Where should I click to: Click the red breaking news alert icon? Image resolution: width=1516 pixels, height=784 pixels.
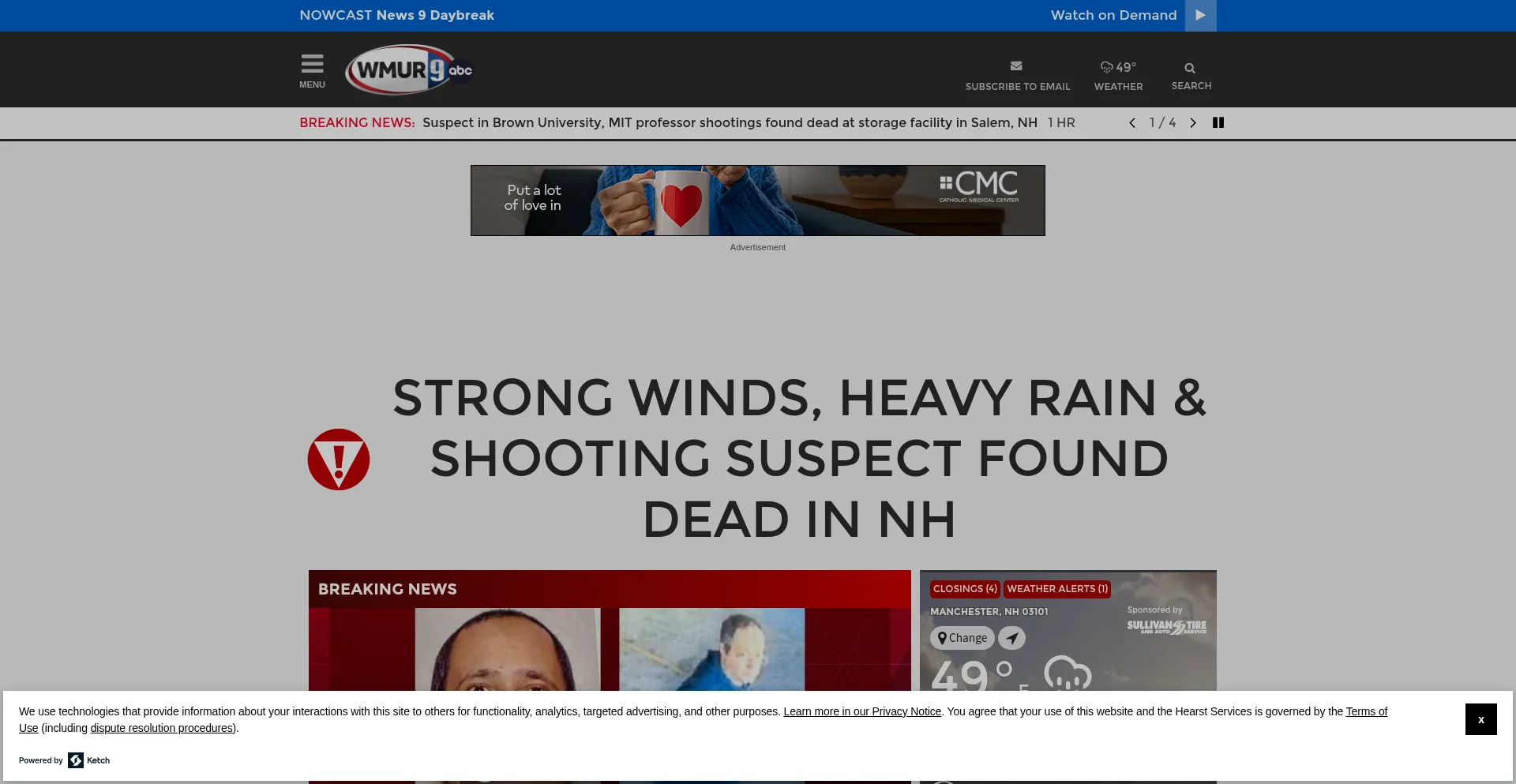click(x=339, y=459)
